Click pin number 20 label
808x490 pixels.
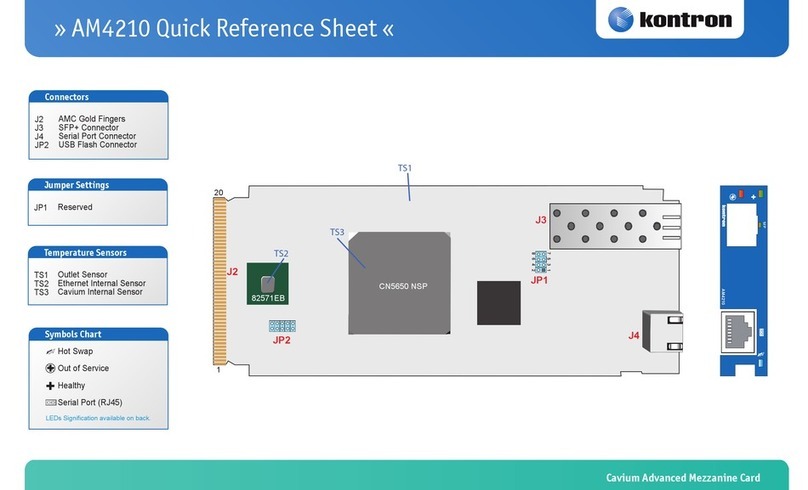click(218, 193)
